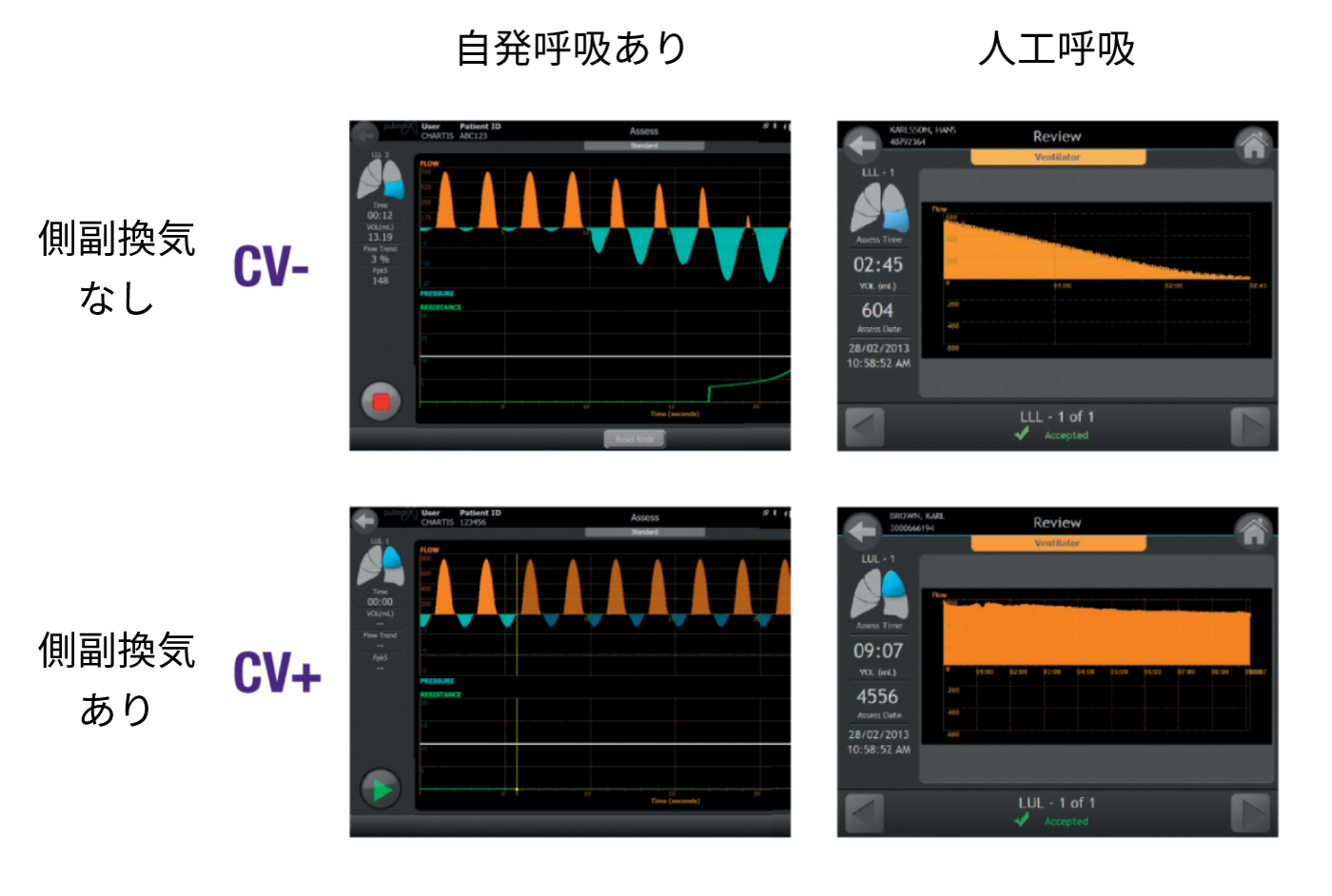The height and width of the screenshot is (896, 1332).
Task: Go to next record after LLL - 1 of 1
Action: (1250, 427)
